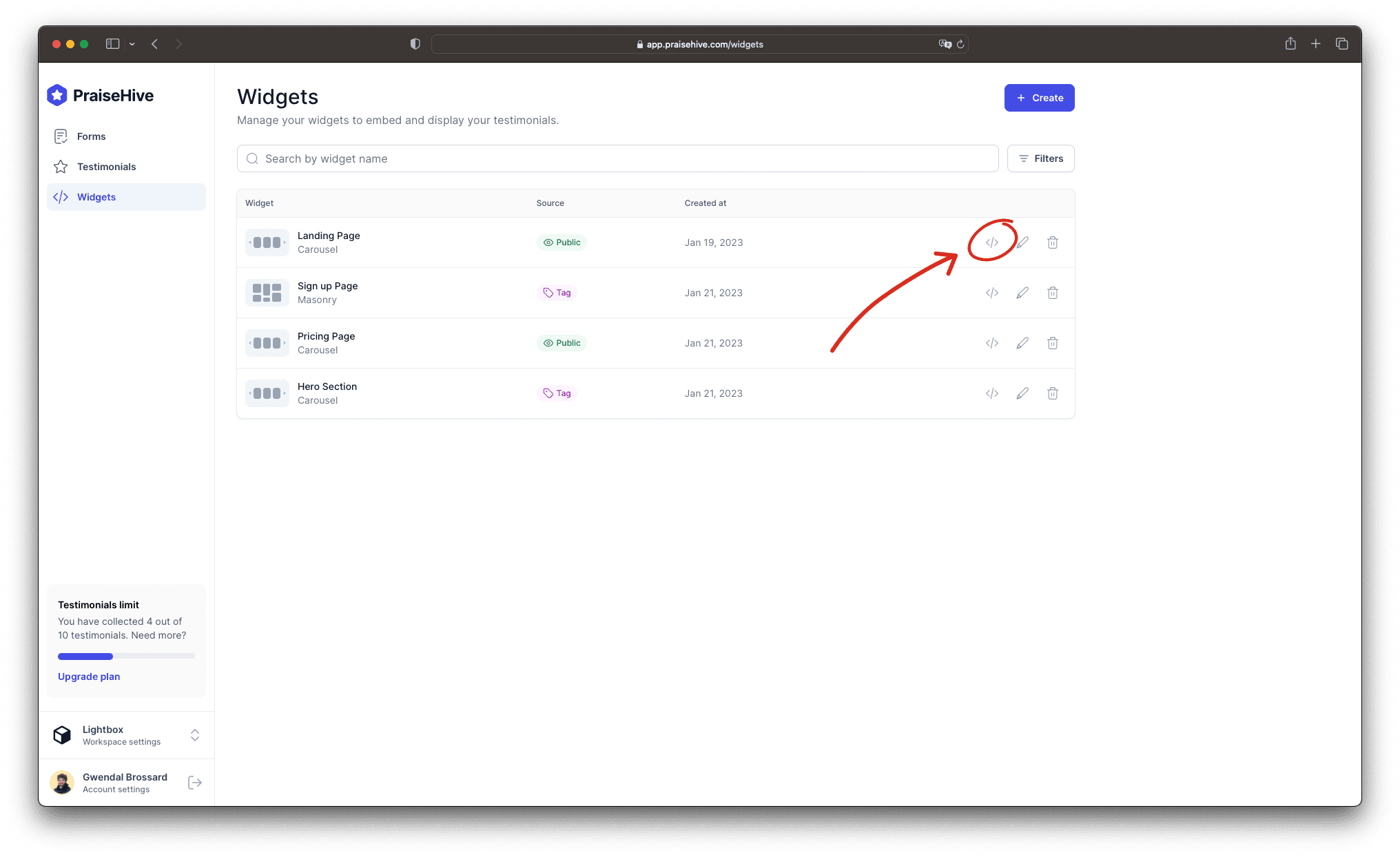1400x857 pixels.
Task: Go to the Forms section
Action: (91, 136)
